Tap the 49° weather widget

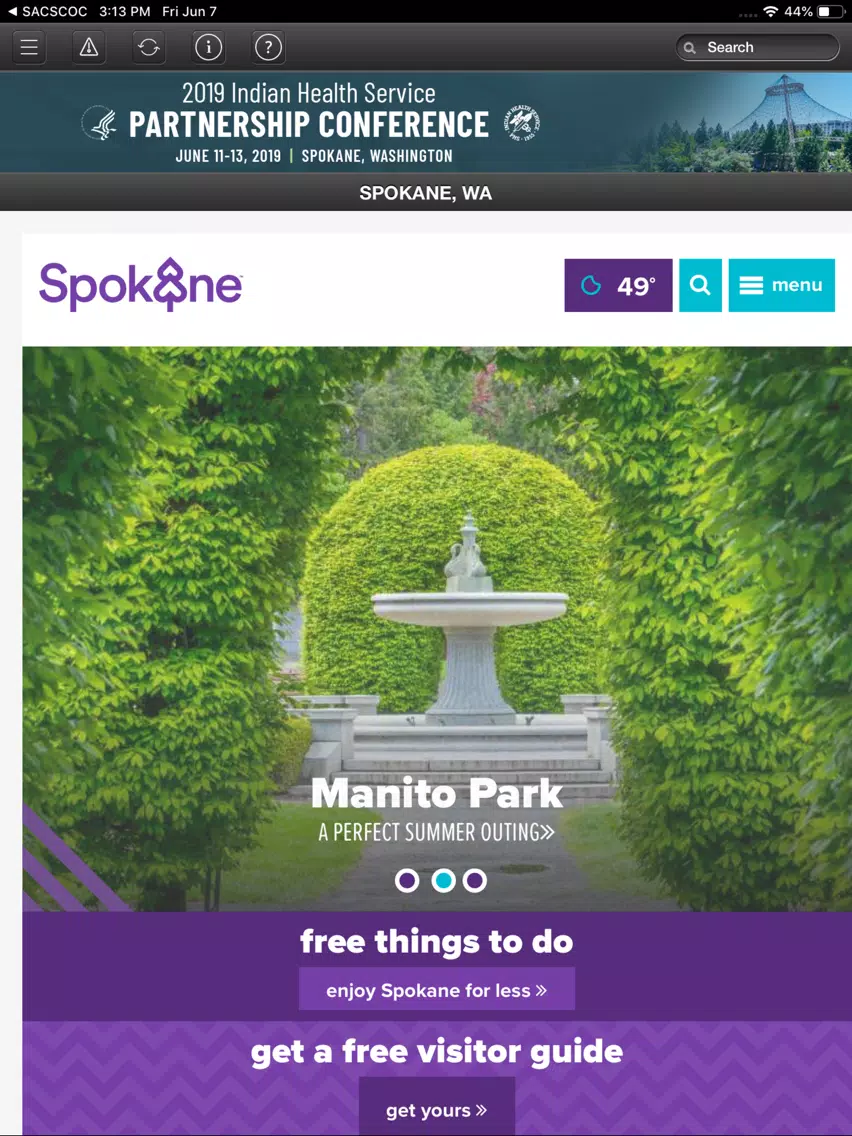point(618,285)
